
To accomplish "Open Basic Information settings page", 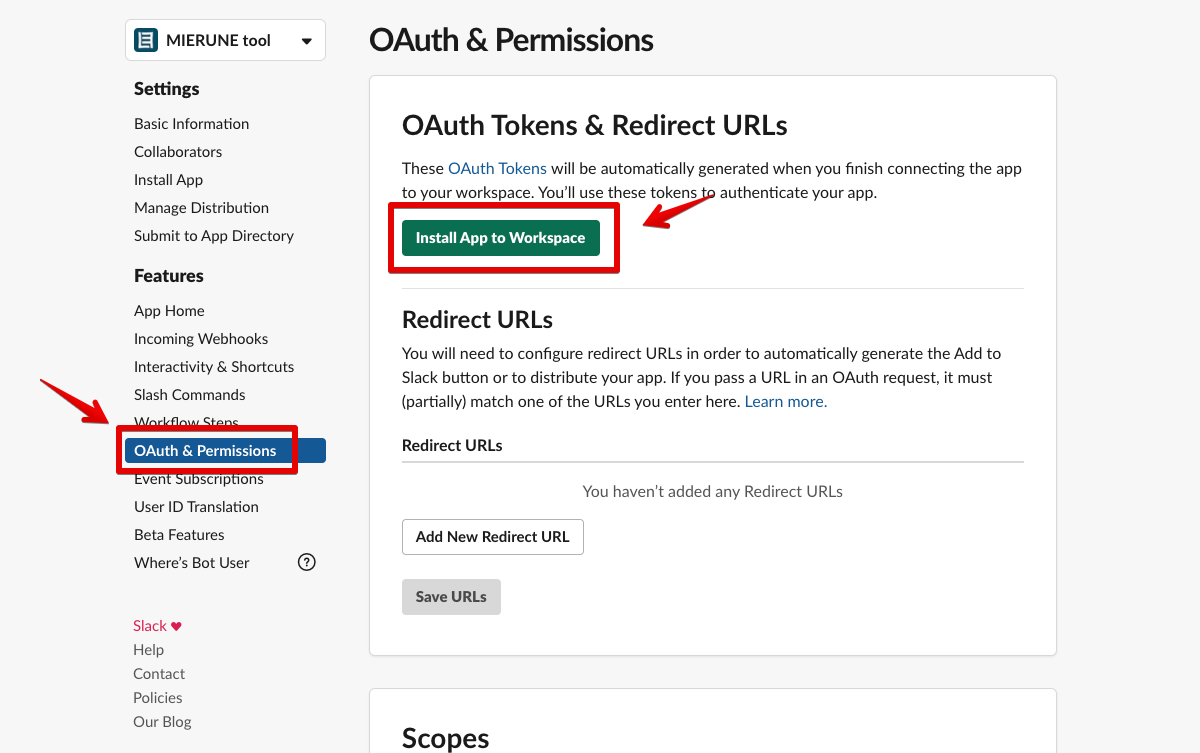I will pyautogui.click(x=191, y=124).
